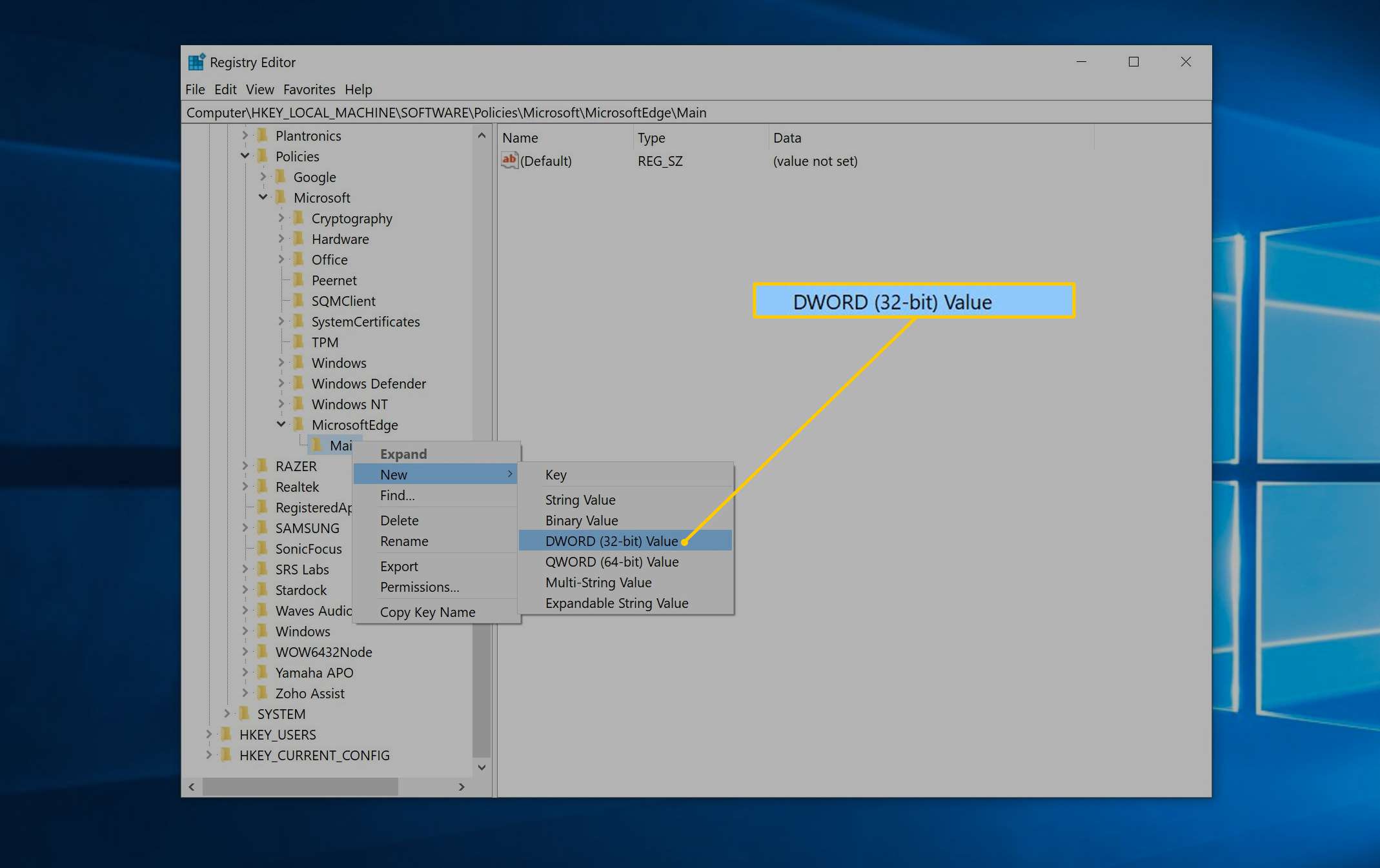This screenshot has height=868, width=1380.
Task: Choose Key from the New submenu
Action: tap(625, 474)
